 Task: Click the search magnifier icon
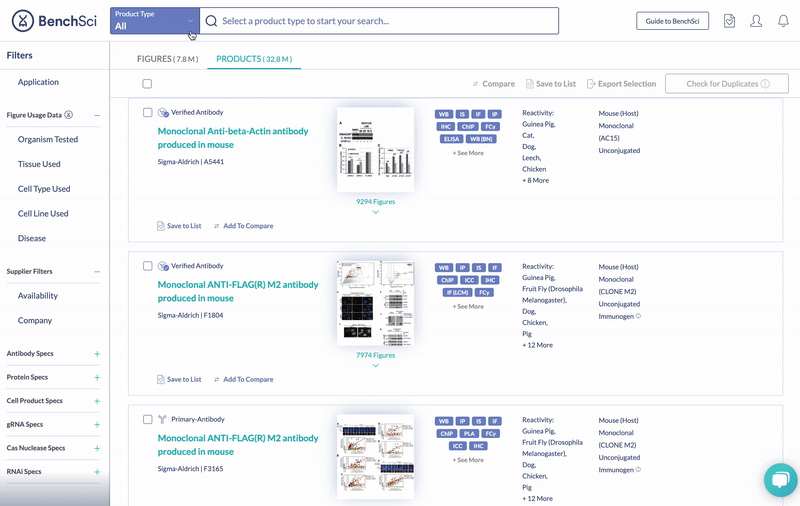[x=211, y=21]
